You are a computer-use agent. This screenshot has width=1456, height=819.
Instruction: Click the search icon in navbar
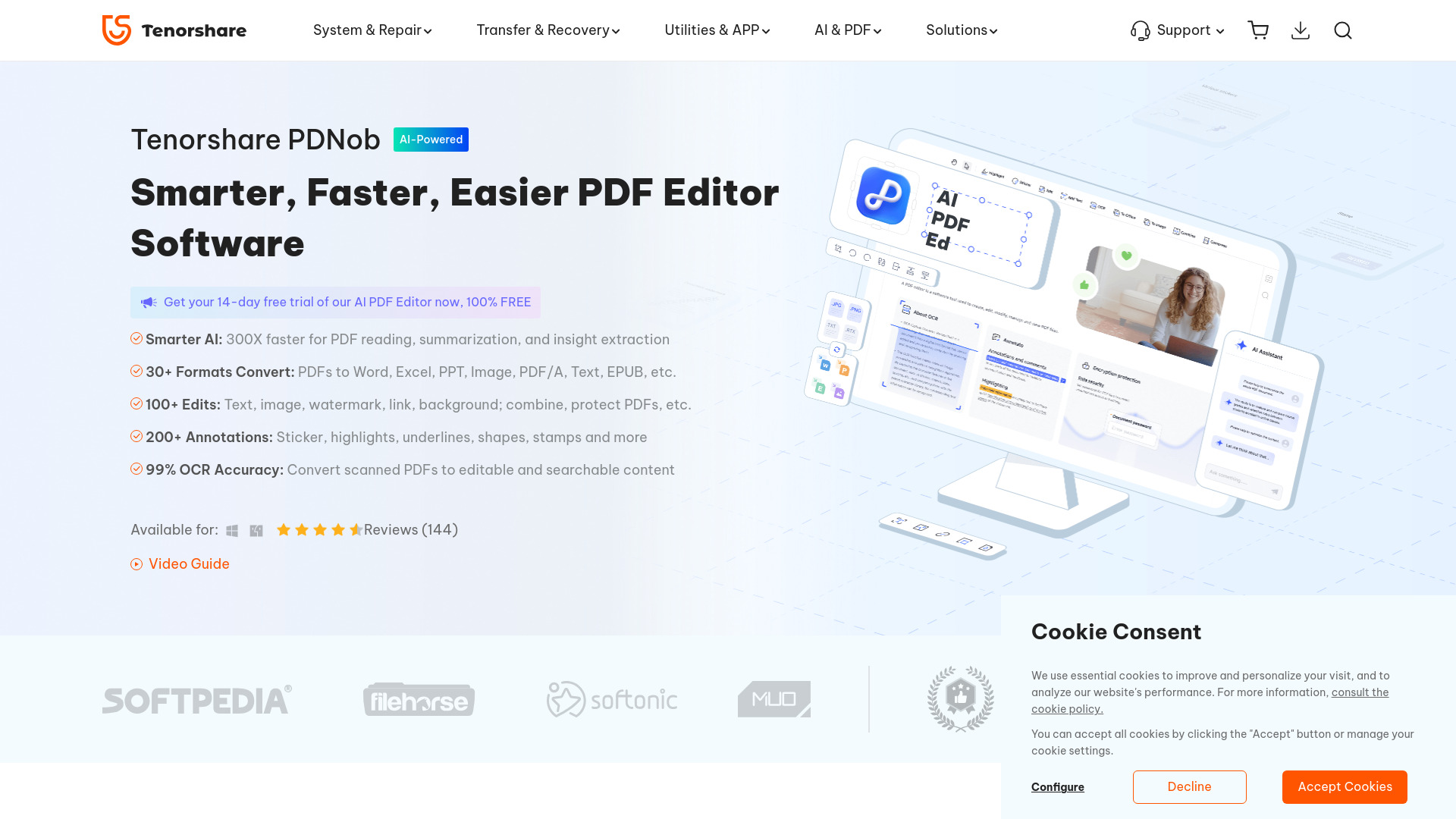coord(1342,30)
